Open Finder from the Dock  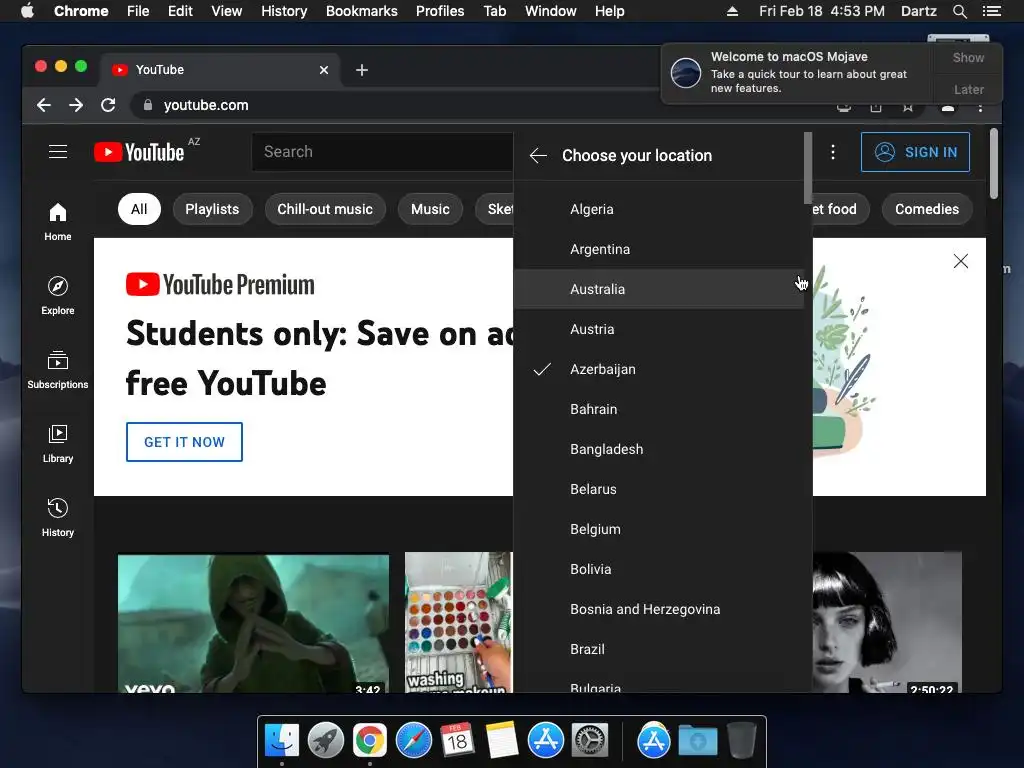tap(281, 741)
